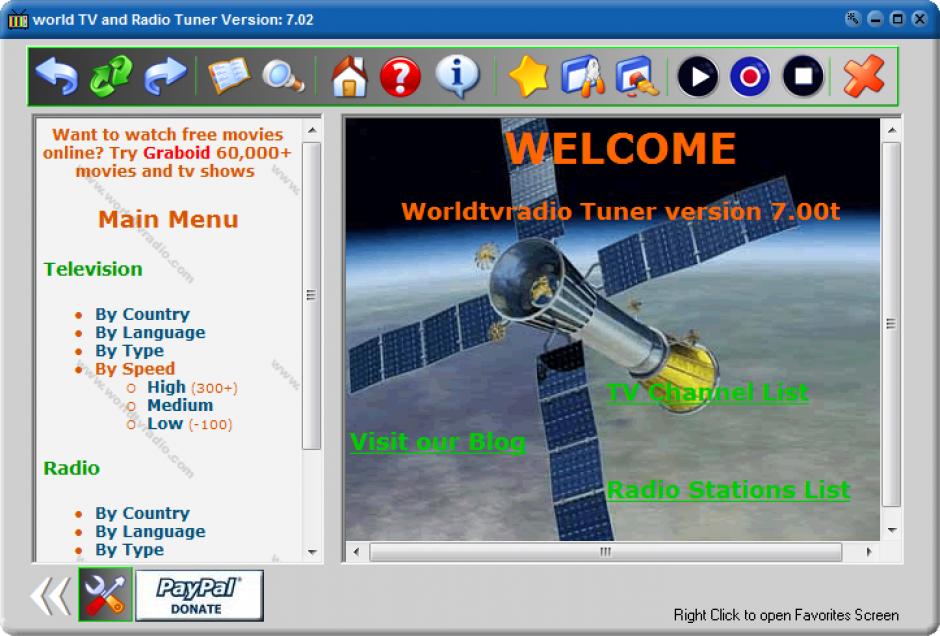
Task: Open the tools settings wrench icon
Action: (x=105, y=595)
